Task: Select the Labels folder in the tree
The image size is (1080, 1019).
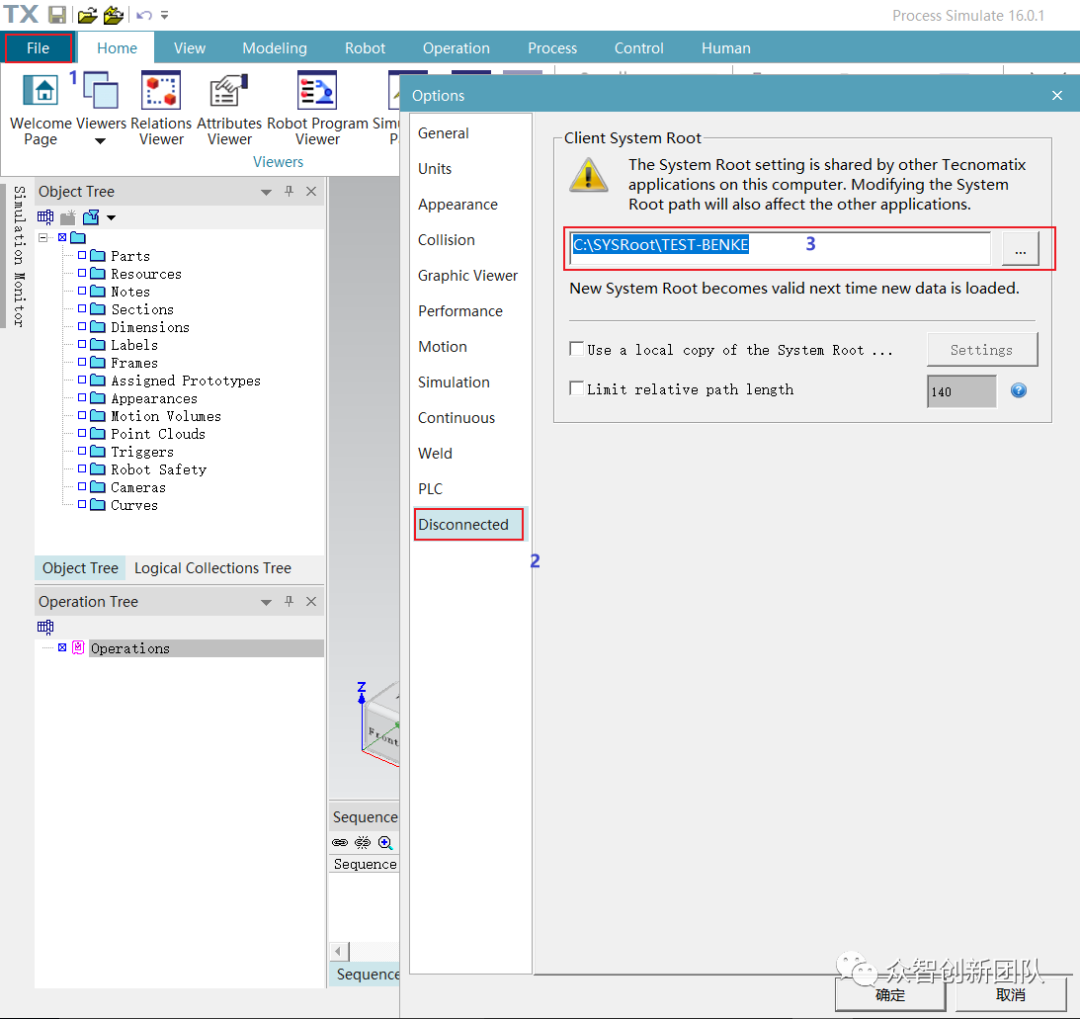Action: click(x=134, y=344)
